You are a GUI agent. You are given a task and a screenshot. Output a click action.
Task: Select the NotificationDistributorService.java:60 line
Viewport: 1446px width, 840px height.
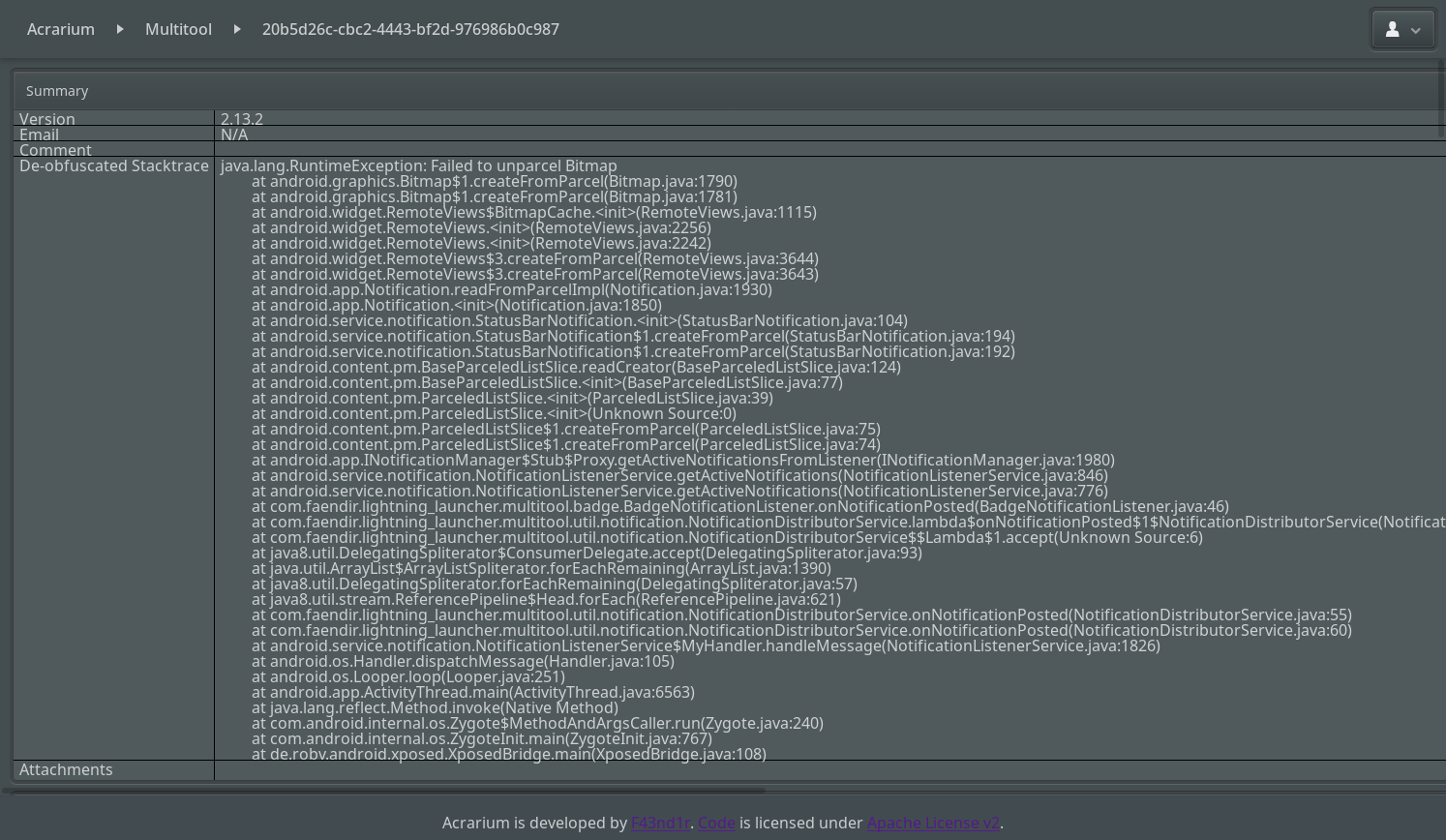coord(801,630)
